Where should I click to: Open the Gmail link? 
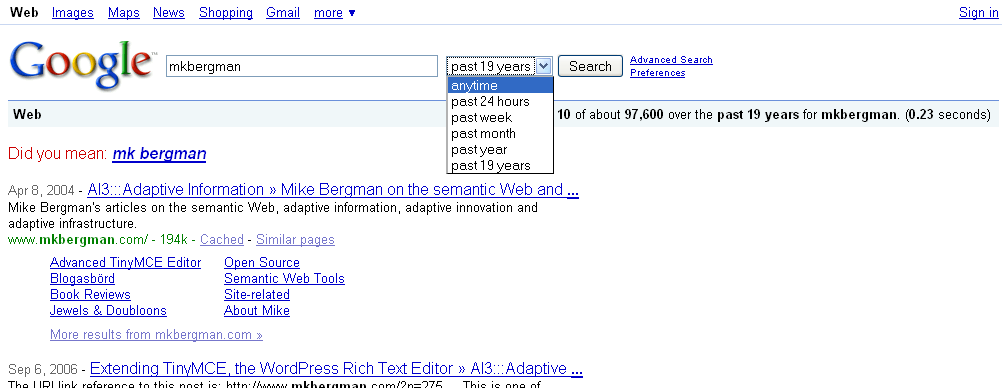coord(283,13)
